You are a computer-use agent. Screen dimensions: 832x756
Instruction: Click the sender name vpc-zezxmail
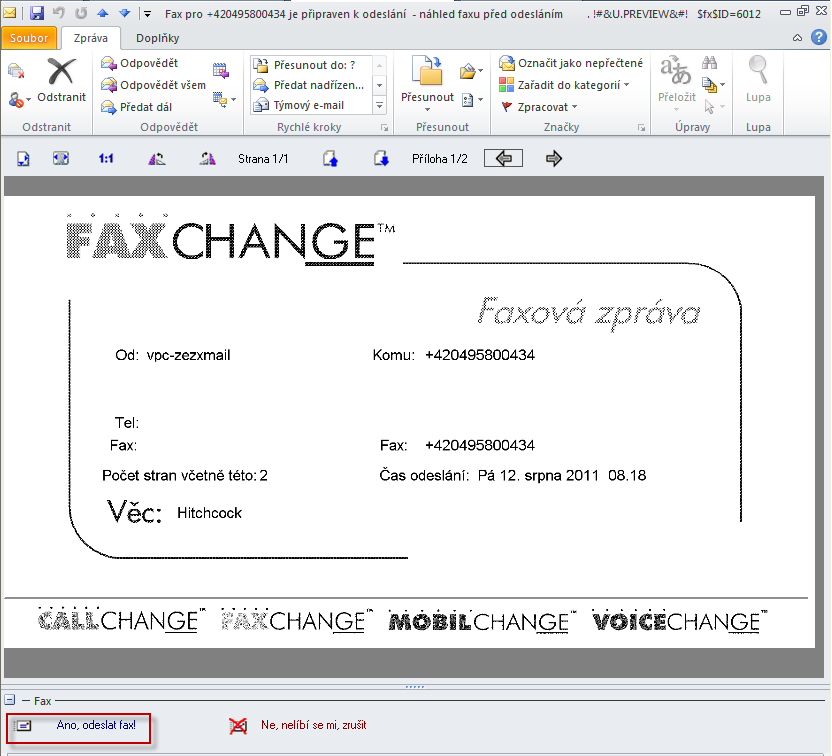click(188, 355)
